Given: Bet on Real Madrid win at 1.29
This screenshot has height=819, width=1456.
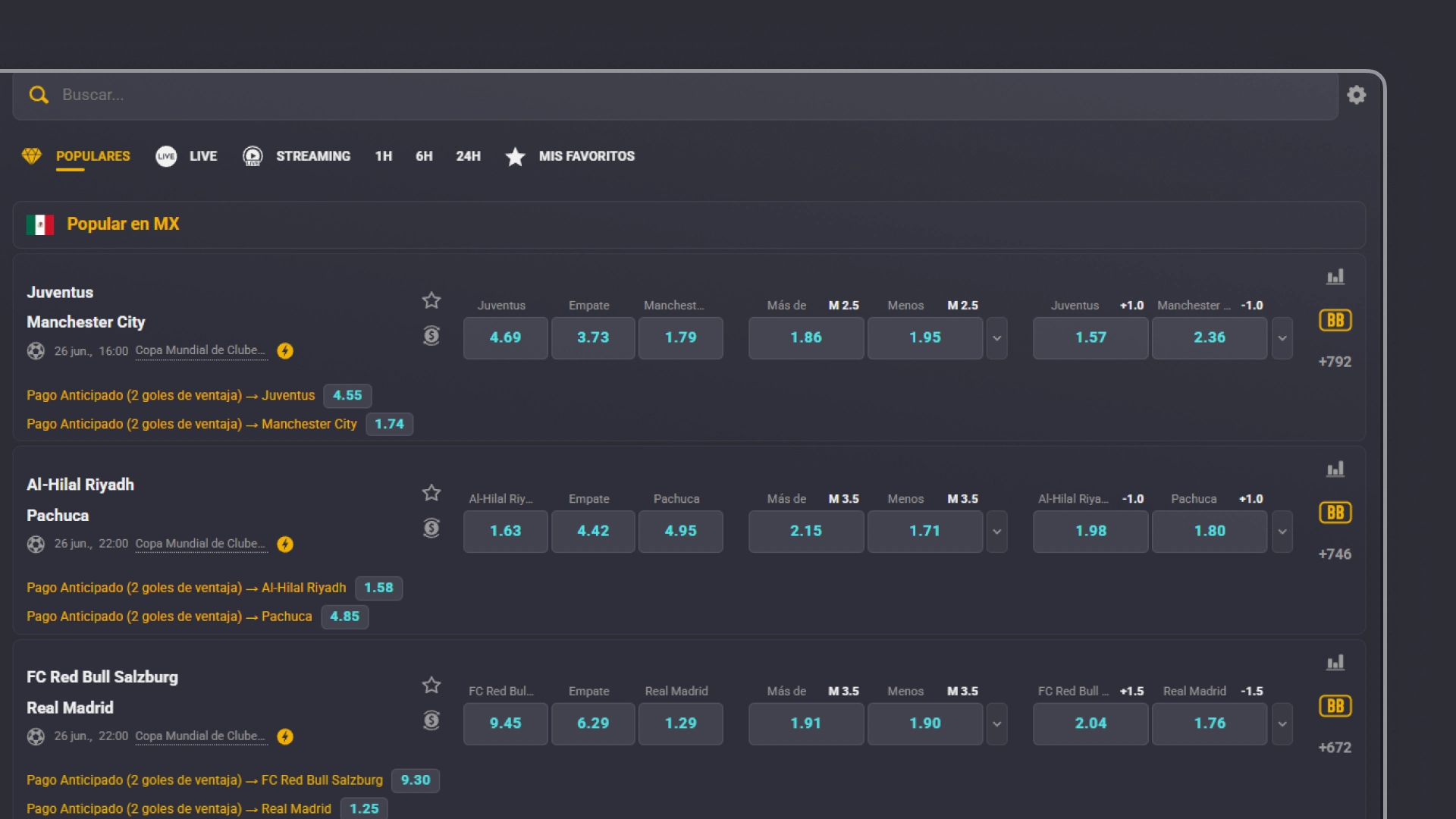Looking at the screenshot, I should click(681, 724).
